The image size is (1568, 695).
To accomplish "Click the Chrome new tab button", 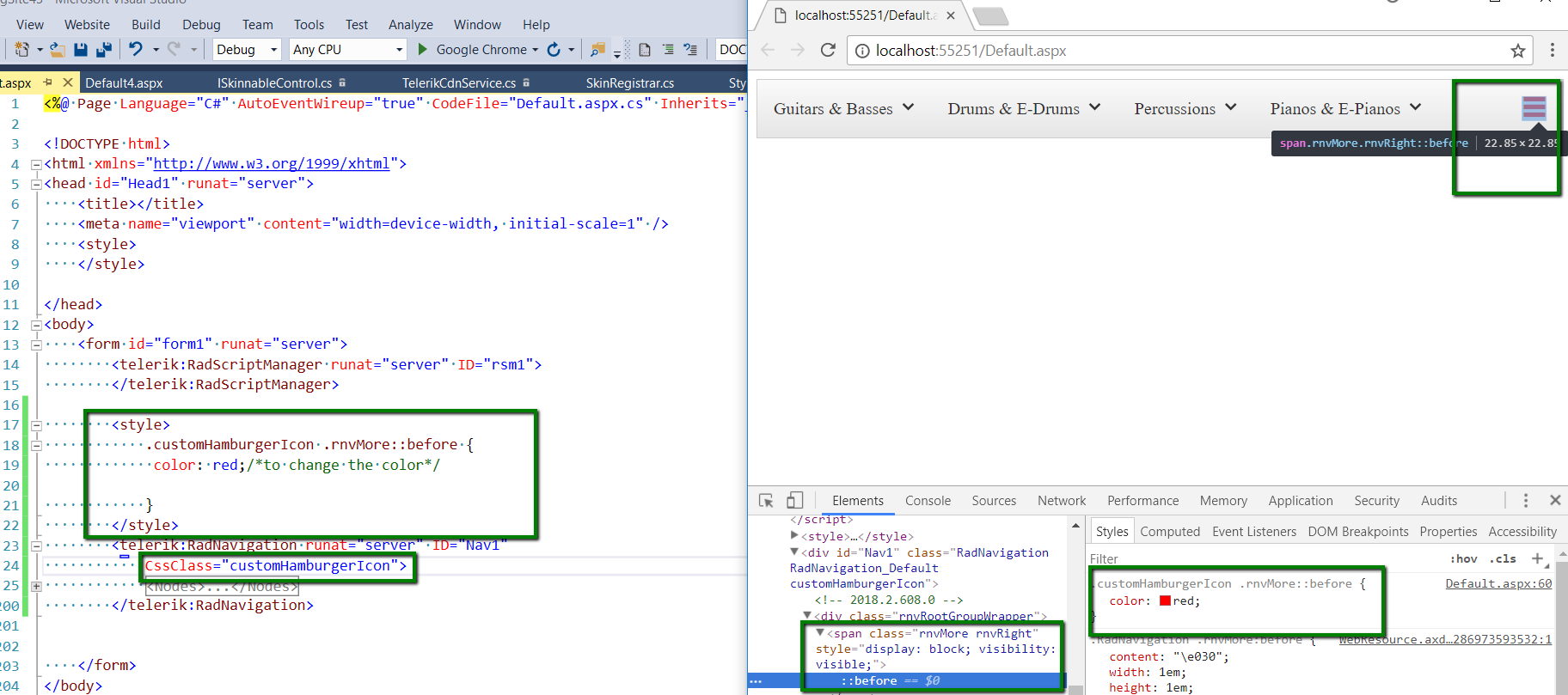I will (990, 15).
